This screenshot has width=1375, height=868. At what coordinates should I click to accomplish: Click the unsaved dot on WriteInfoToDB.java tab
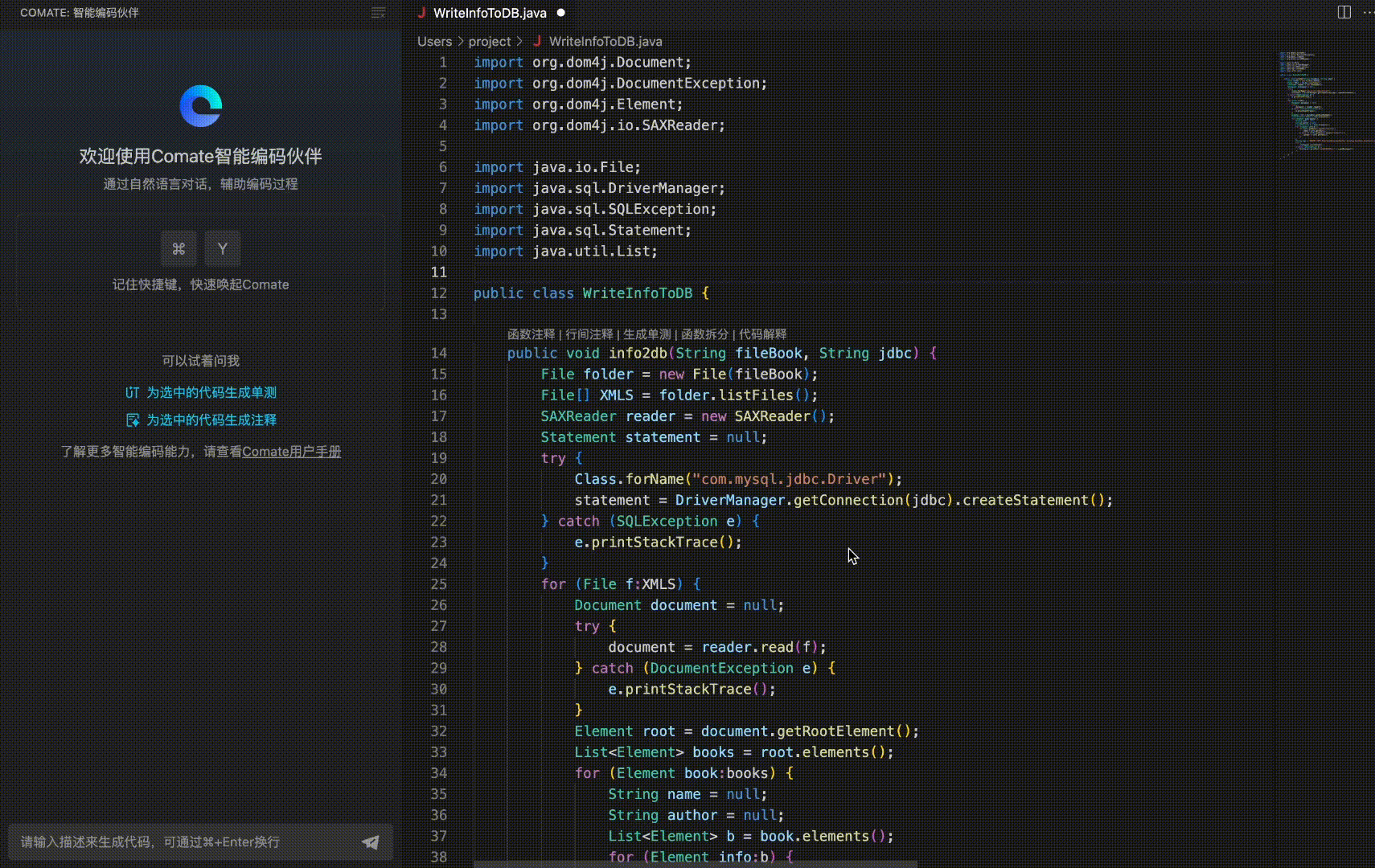tap(561, 13)
